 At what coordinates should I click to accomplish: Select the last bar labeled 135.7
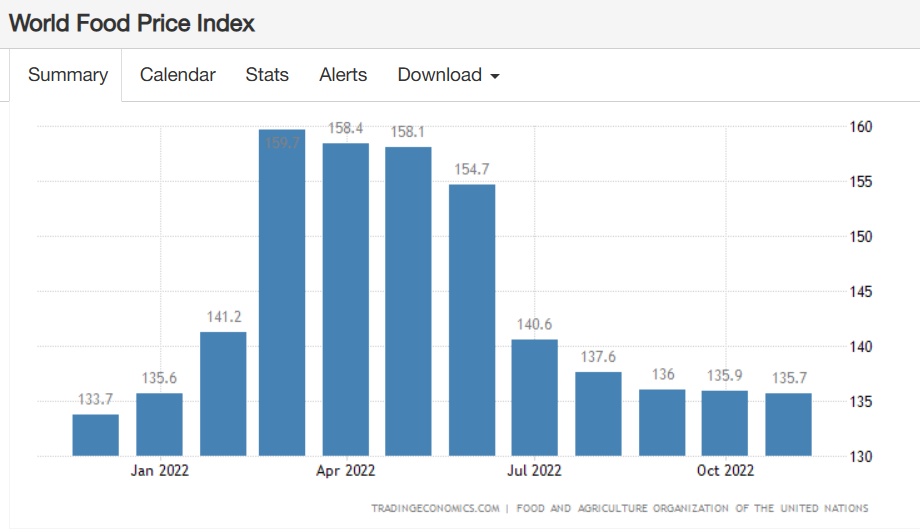click(x=788, y=424)
